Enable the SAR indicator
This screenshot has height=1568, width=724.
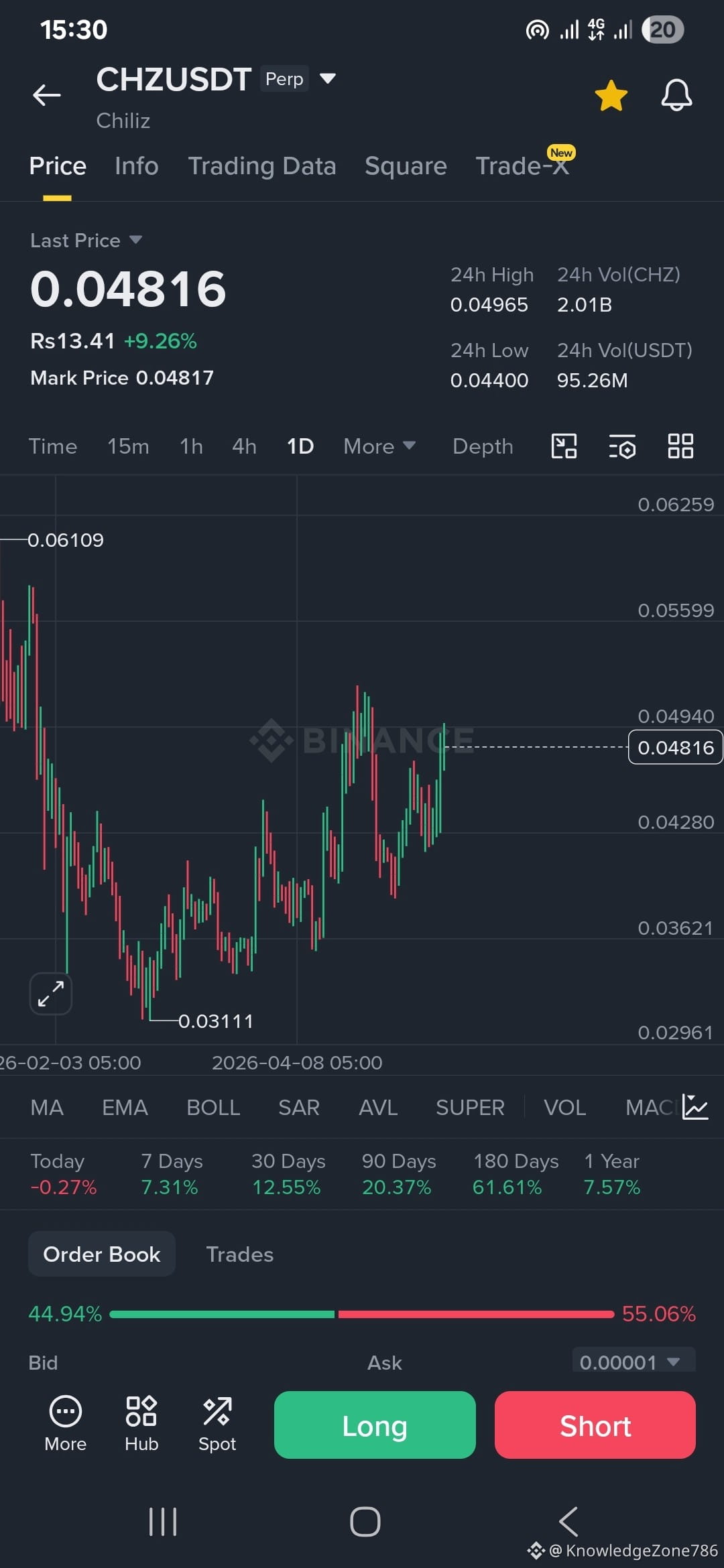click(x=299, y=1108)
